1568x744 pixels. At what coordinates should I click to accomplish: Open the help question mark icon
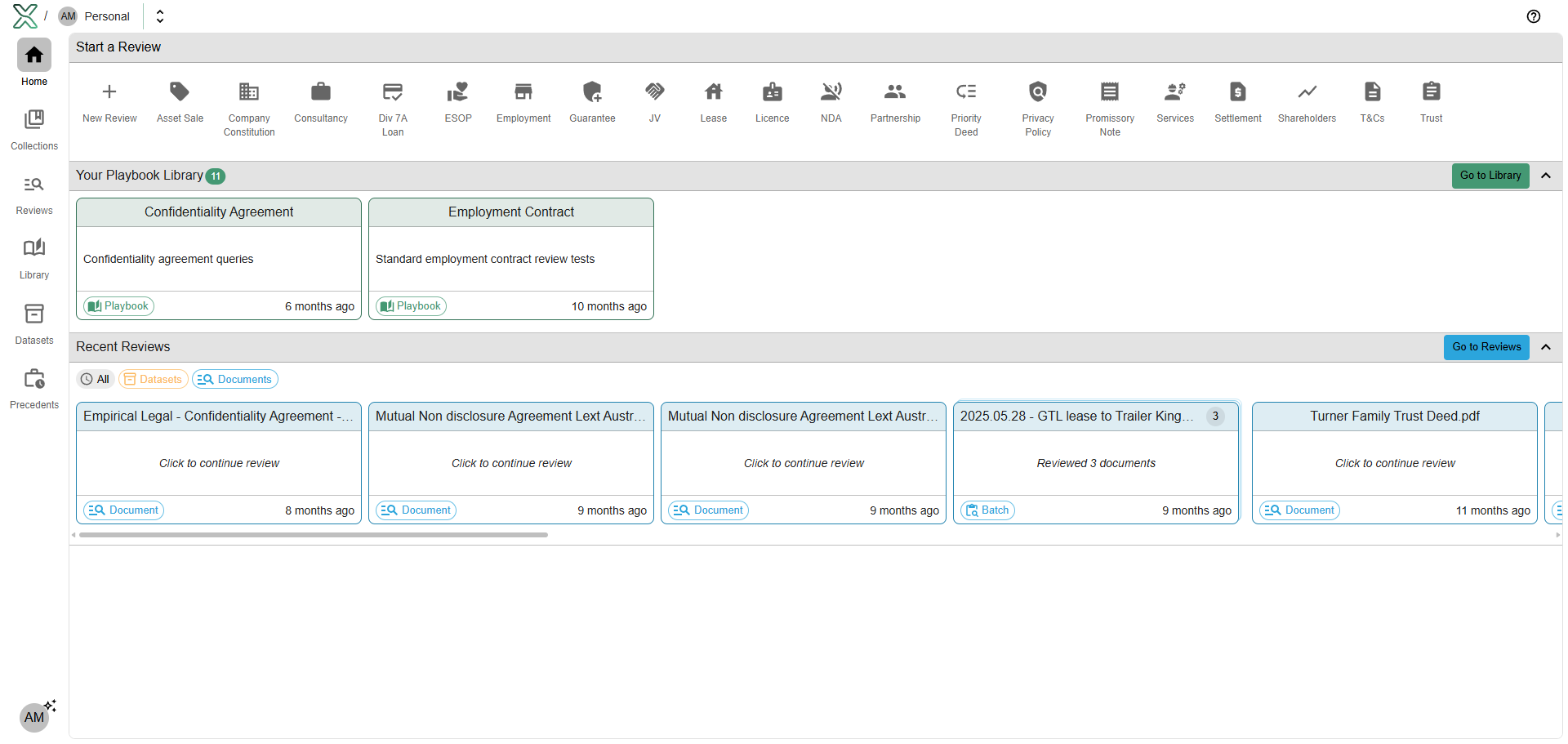coord(1534,16)
